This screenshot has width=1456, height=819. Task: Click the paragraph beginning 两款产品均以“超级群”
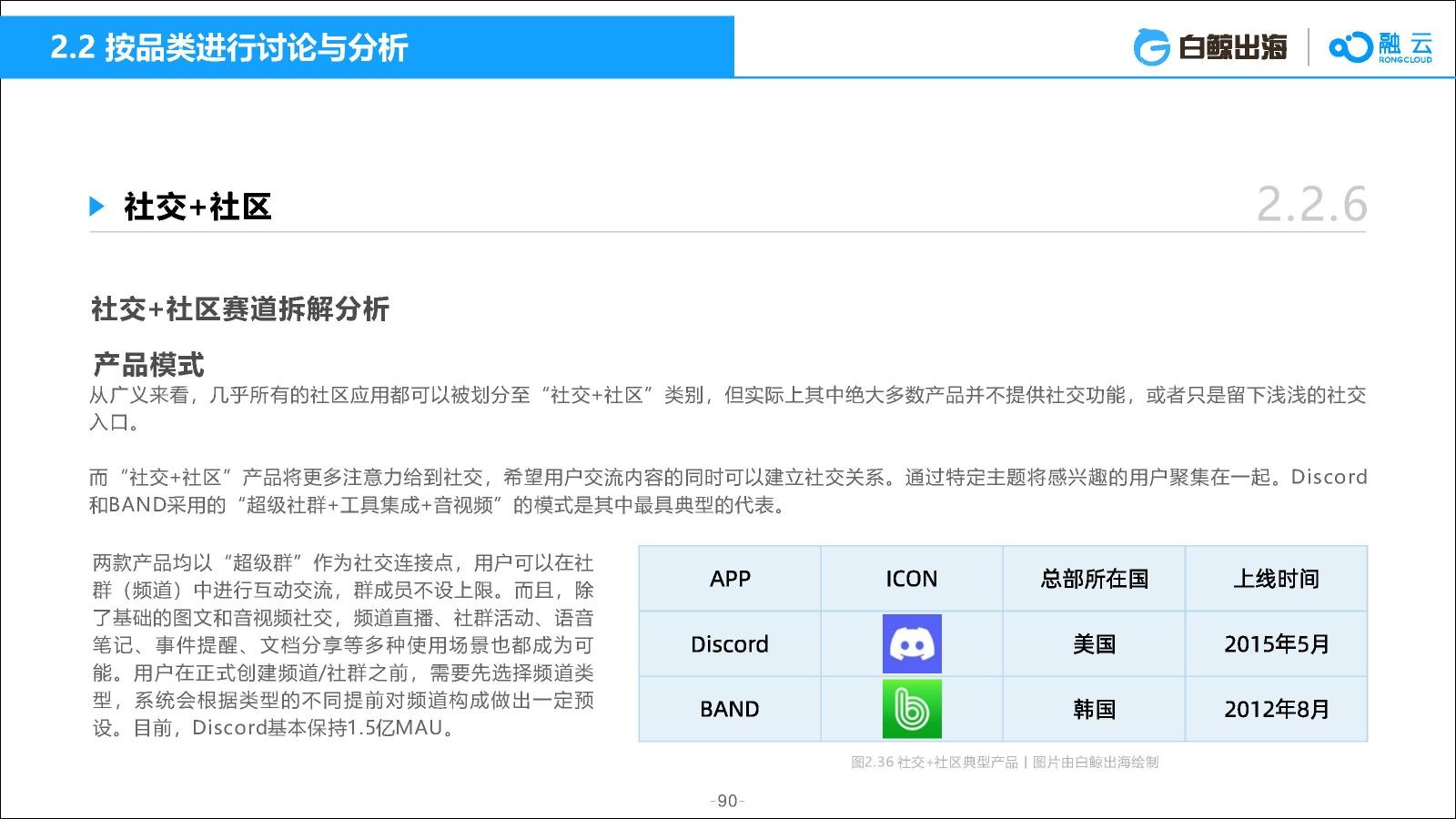[343, 645]
